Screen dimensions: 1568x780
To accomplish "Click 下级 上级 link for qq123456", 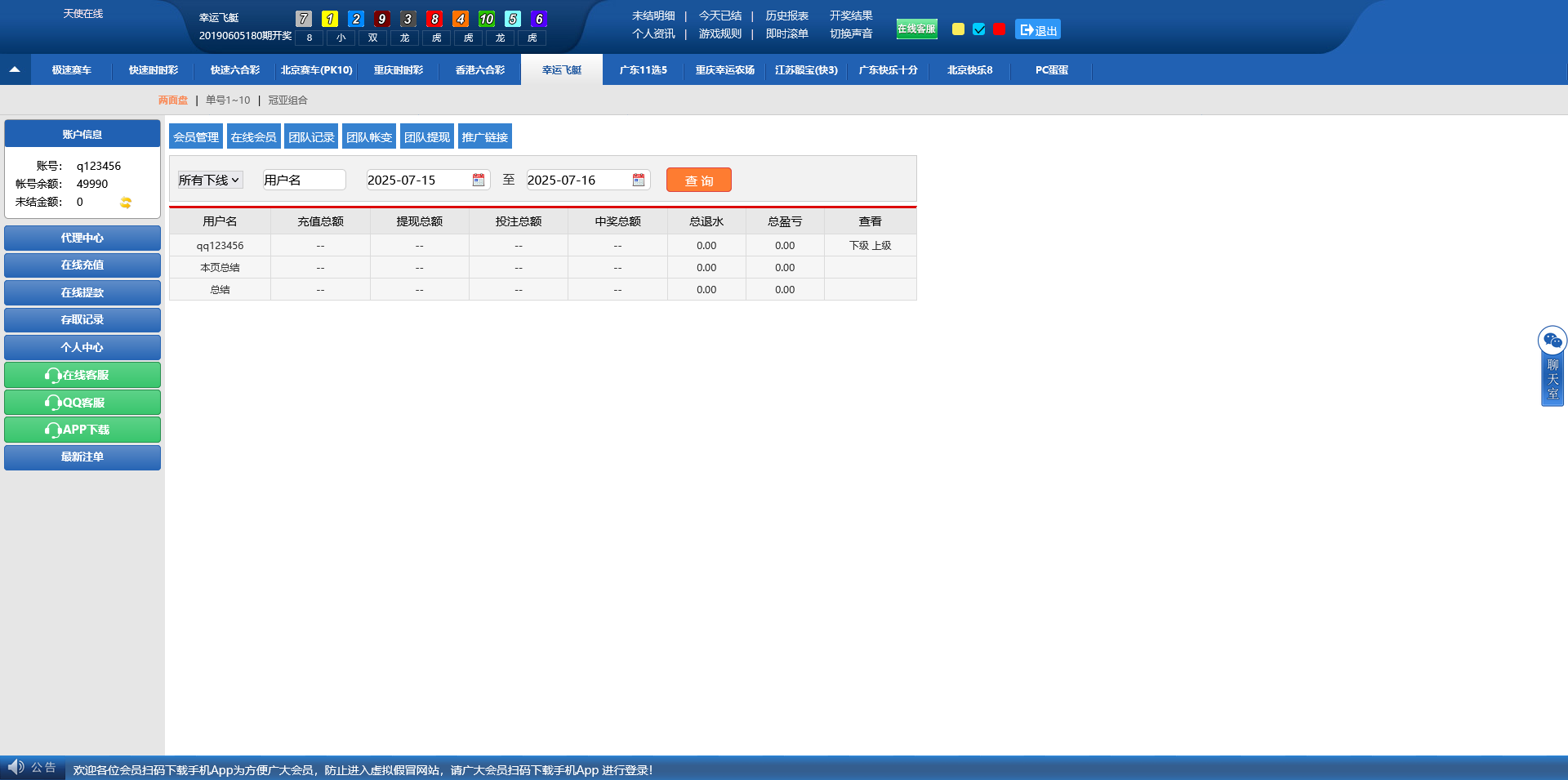I will pyautogui.click(x=871, y=245).
